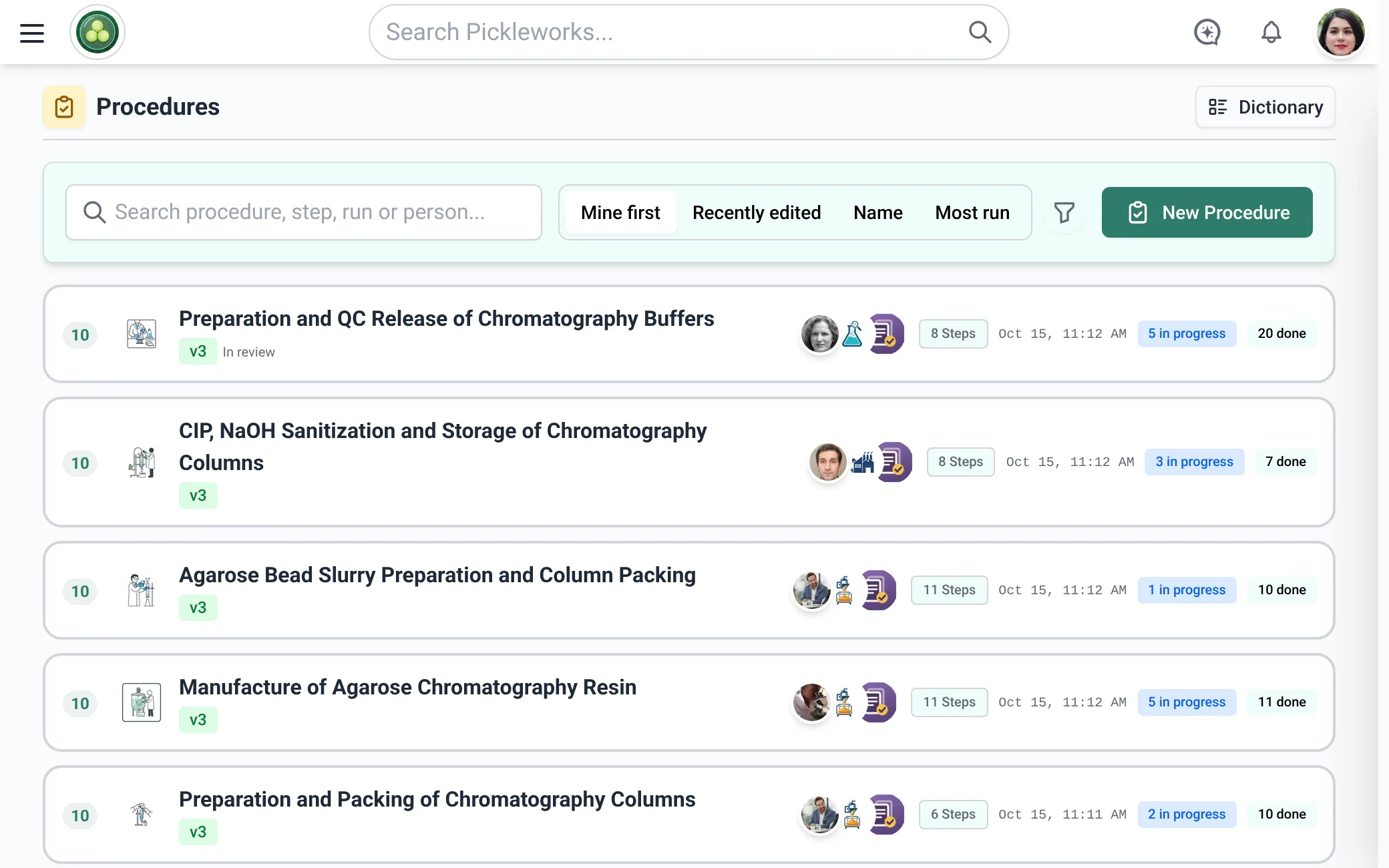1389x868 pixels.
Task: Click purple checklist badge on Packing of Columns row
Action: (x=886, y=815)
